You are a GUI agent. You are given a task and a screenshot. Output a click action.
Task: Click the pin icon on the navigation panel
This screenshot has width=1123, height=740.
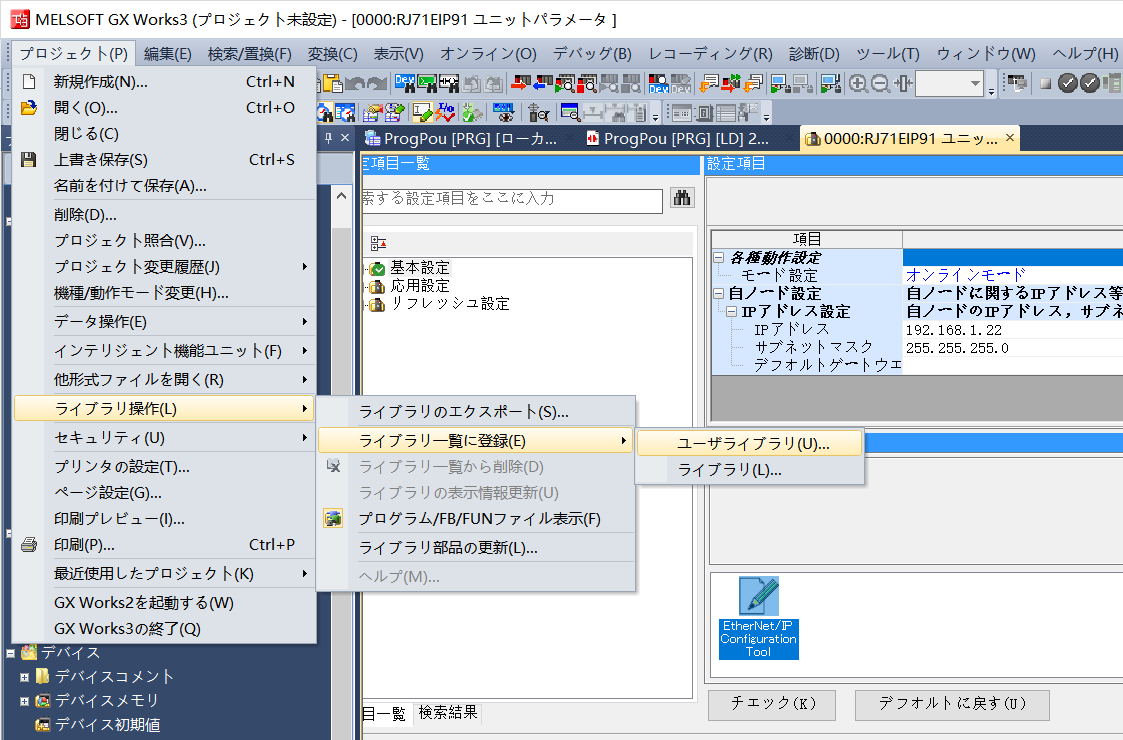(327, 138)
